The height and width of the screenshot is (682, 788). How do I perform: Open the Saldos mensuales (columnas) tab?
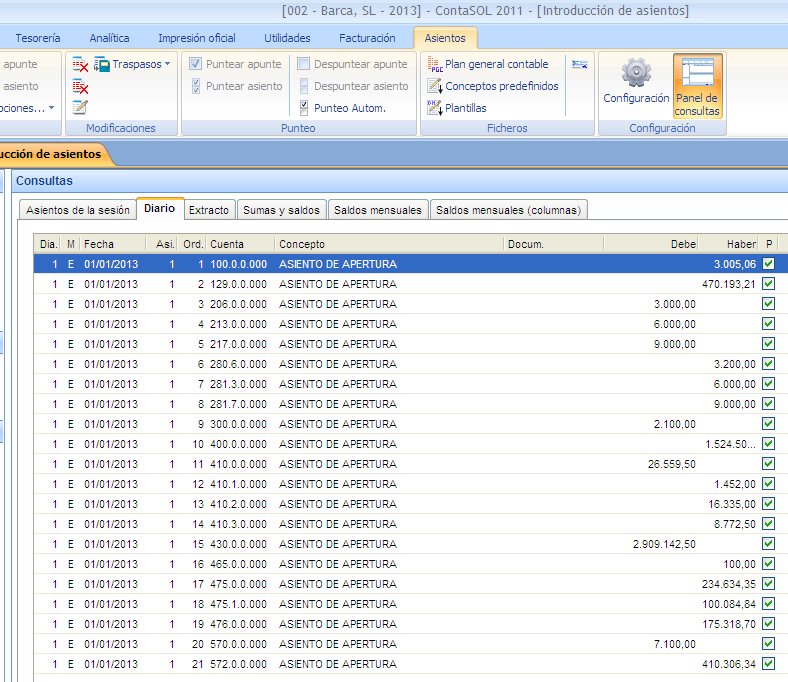coord(509,210)
